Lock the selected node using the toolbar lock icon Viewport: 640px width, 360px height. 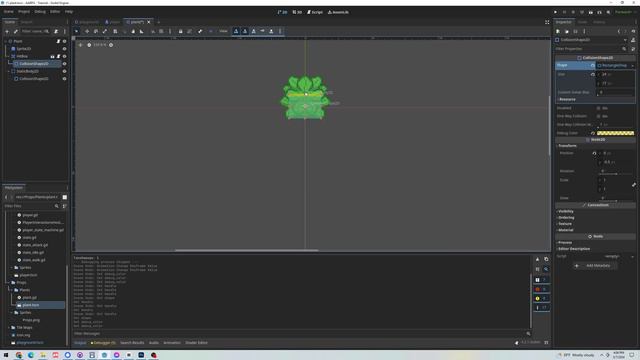click(x=180, y=31)
